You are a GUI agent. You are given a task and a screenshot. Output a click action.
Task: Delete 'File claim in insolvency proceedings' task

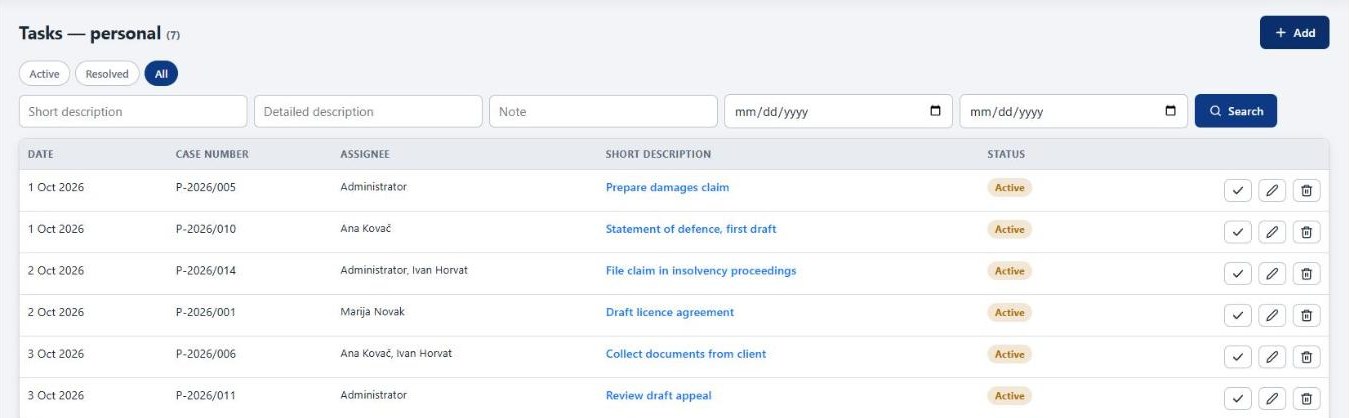coord(1306,274)
